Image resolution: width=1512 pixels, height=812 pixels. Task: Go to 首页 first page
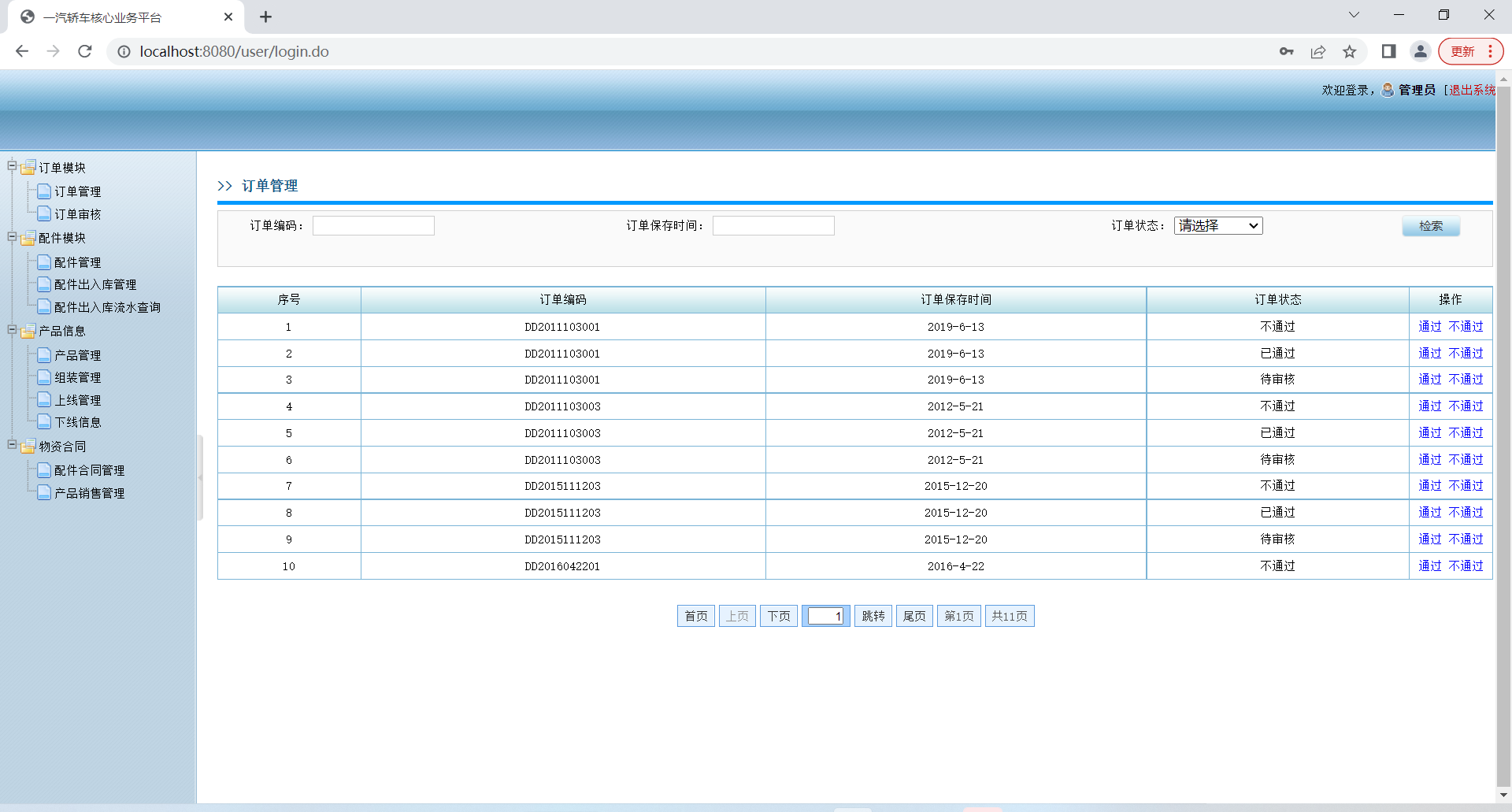tap(696, 616)
